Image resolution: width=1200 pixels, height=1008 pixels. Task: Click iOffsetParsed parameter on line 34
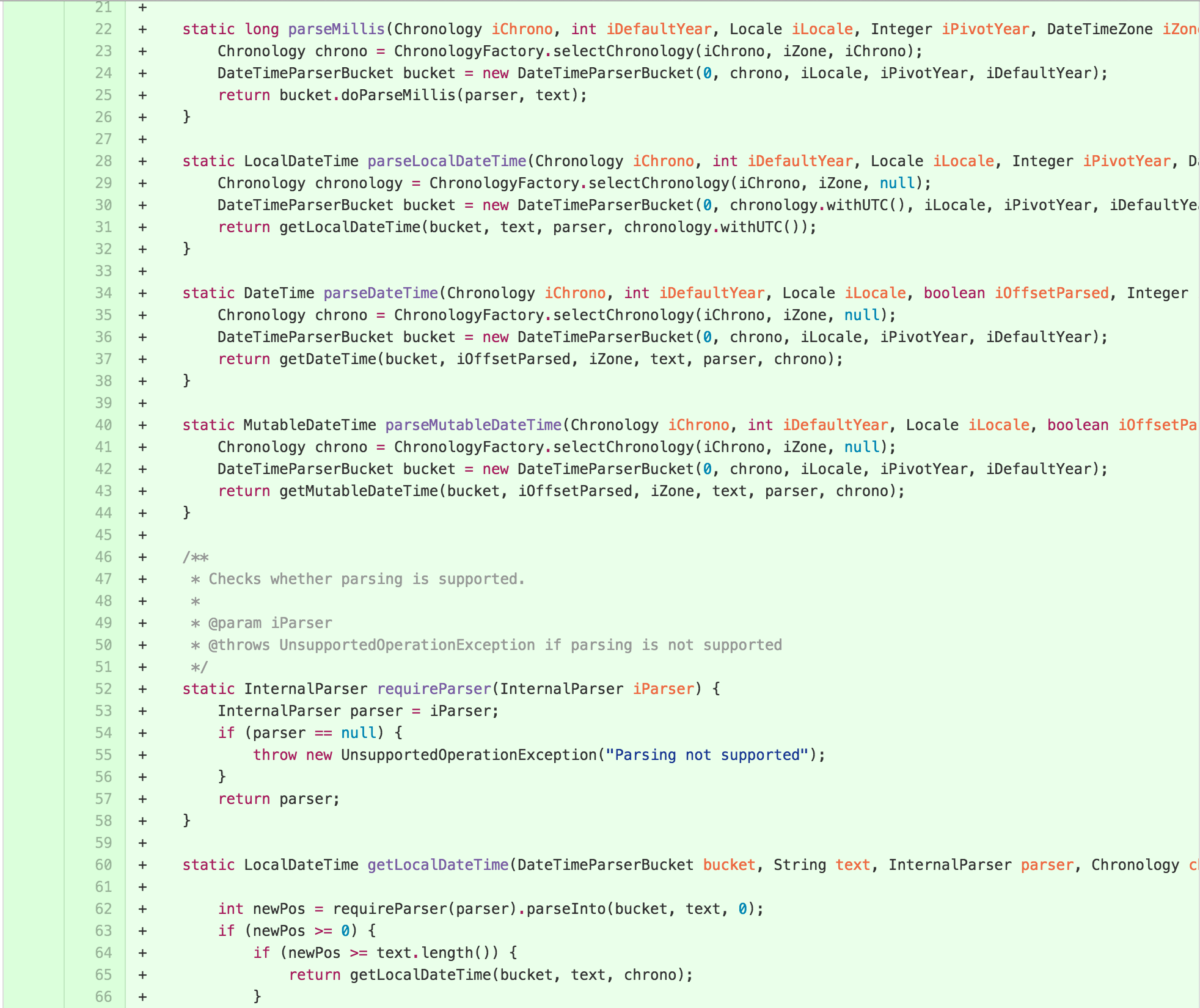coord(1052,293)
